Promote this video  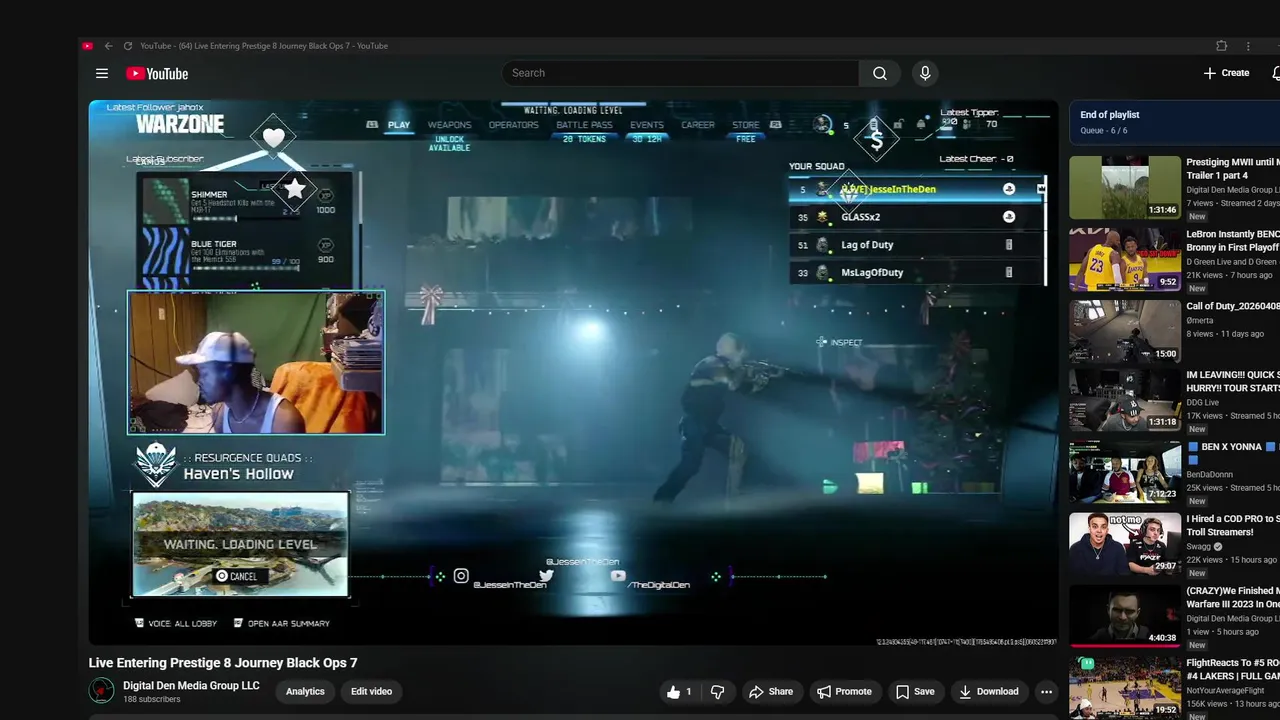[x=844, y=691]
